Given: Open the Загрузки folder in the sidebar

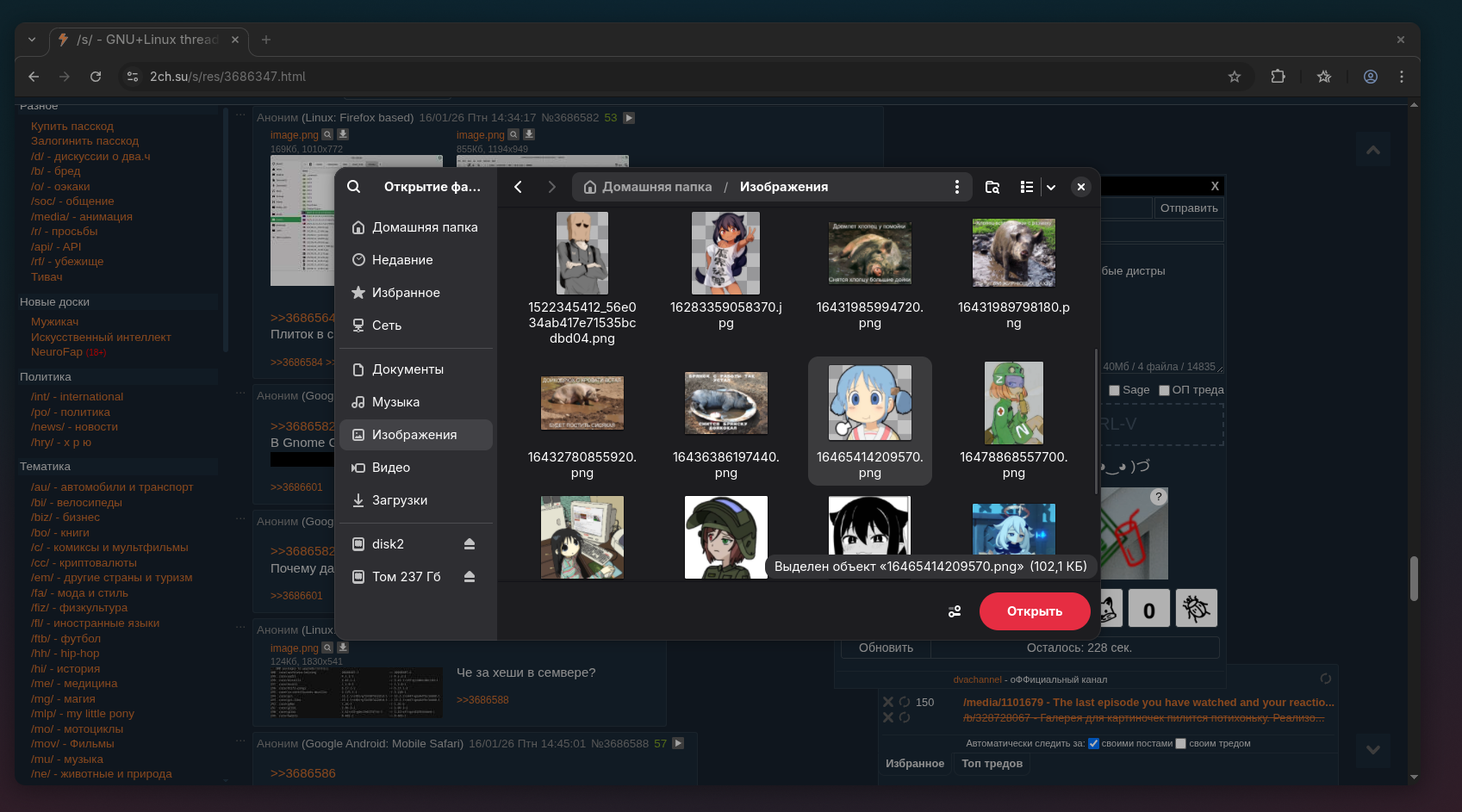Looking at the screenshot, I should pyautogui.click(x=416, y=500).
